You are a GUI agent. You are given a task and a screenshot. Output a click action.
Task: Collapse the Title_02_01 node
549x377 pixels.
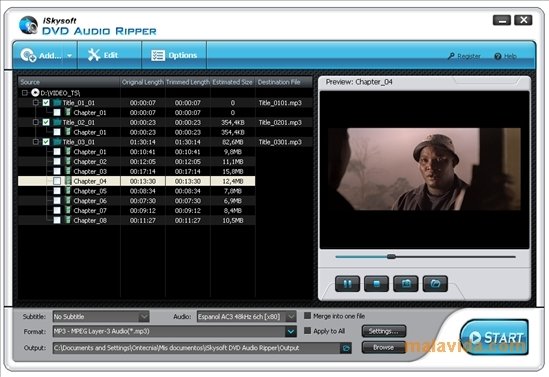tap(36, 122)
